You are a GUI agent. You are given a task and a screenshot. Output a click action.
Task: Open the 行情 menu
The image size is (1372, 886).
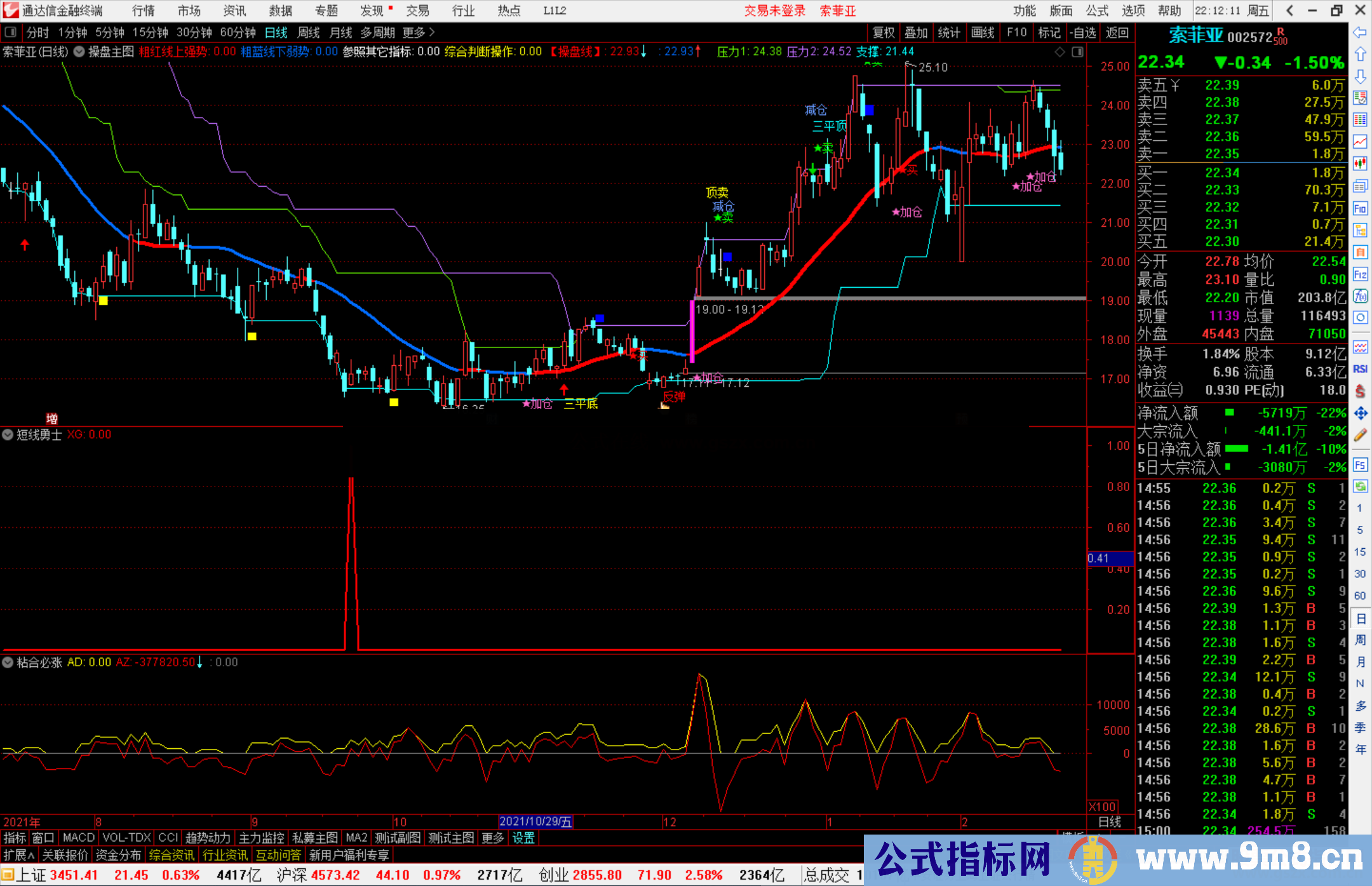[x=143, y=11]
